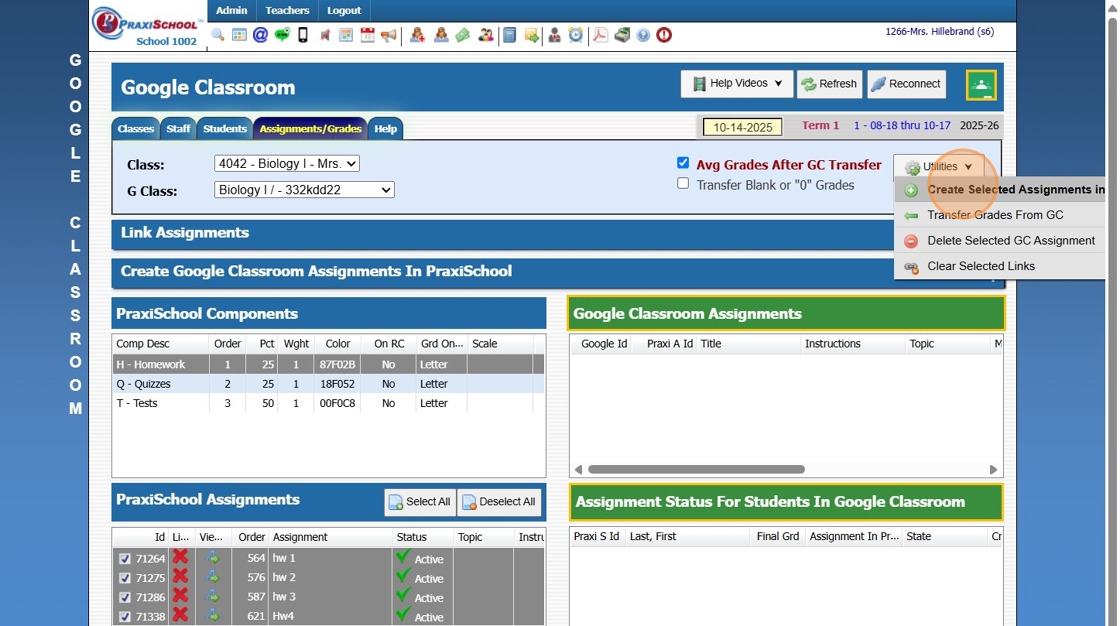
Task: Click the muted speaker icon
Action: click(x=325, y=35)
